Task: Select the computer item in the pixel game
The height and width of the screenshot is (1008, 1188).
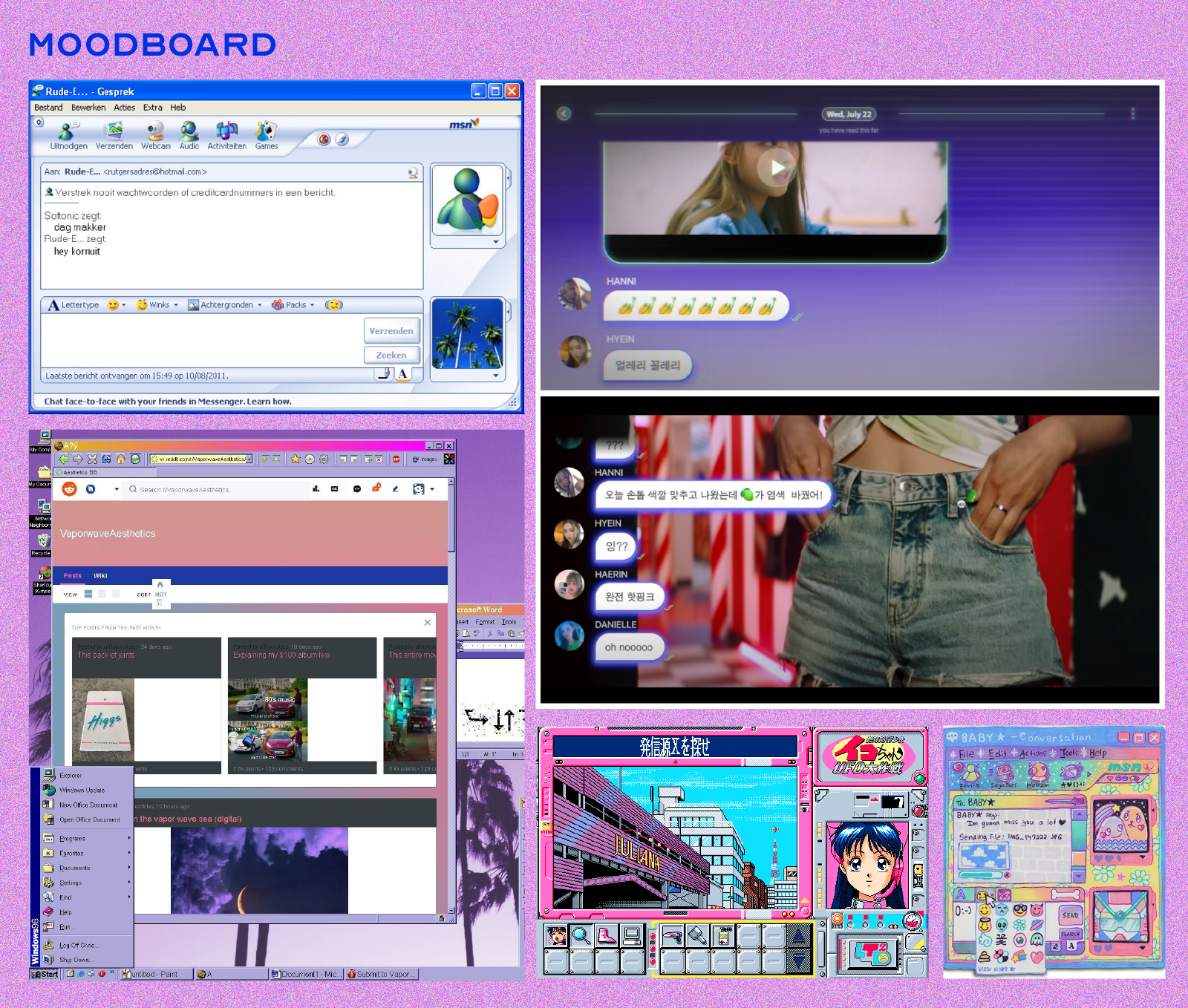Action: [632, 935]
